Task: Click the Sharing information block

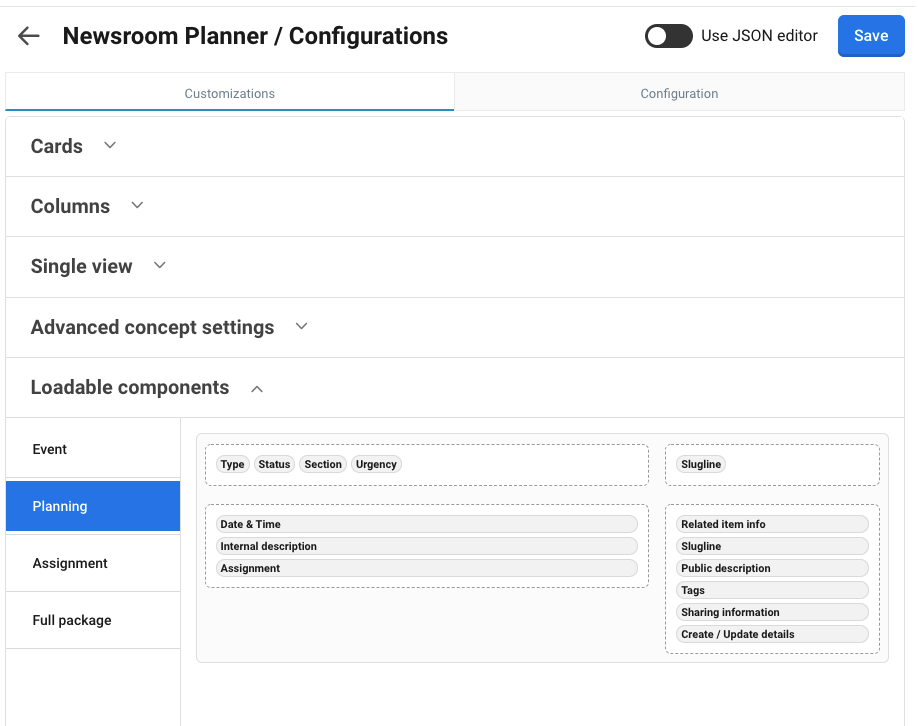Action: click(x=771, y=612)
